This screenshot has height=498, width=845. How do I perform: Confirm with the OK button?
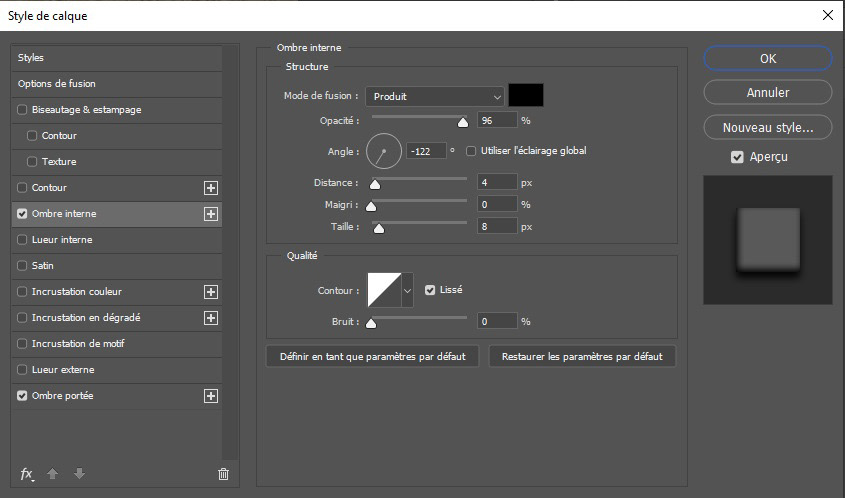pyautogui.click(x=768, y=58)
